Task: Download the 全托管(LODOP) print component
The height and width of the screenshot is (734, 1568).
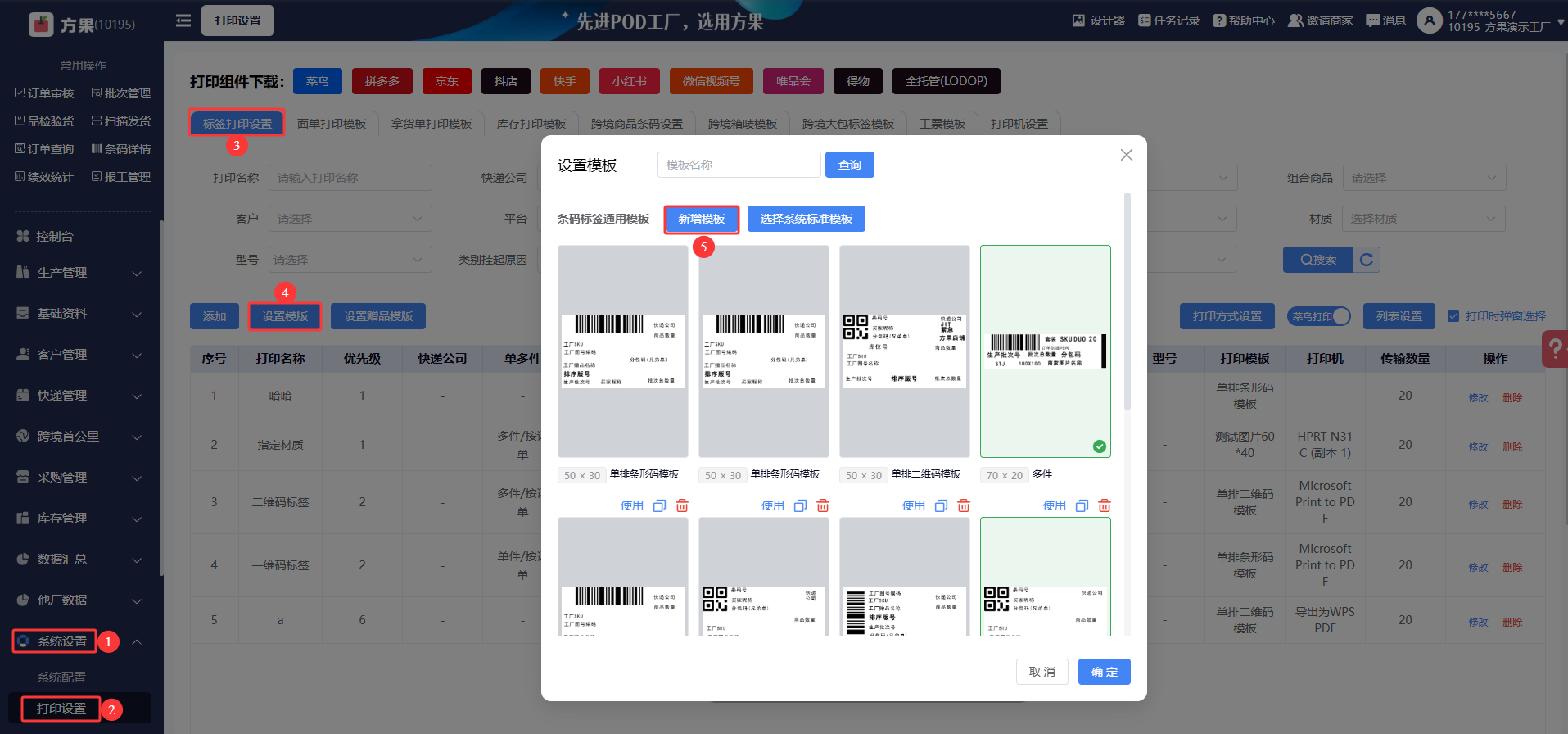Action: tap(947, 81)
